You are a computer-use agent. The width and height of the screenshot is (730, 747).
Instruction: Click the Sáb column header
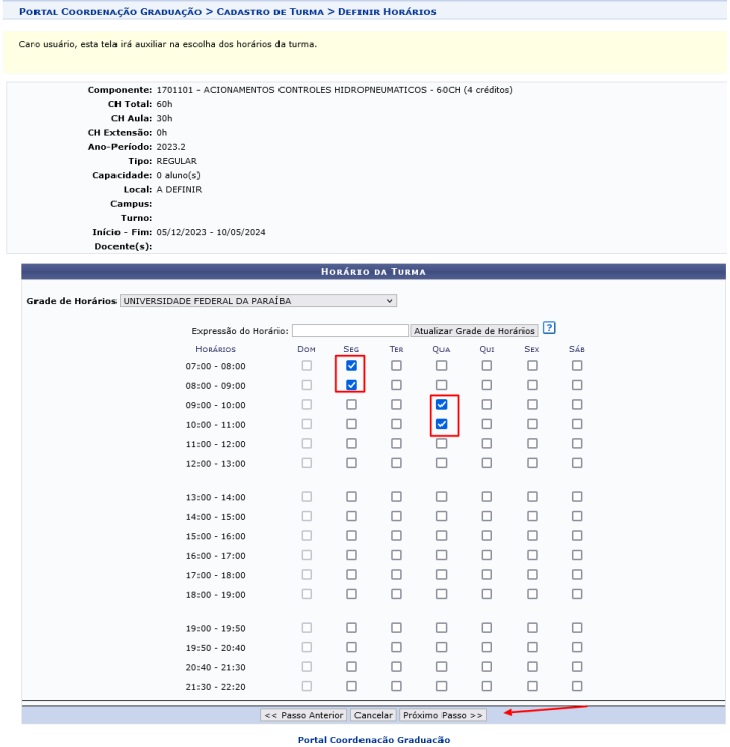coord(577,349)
